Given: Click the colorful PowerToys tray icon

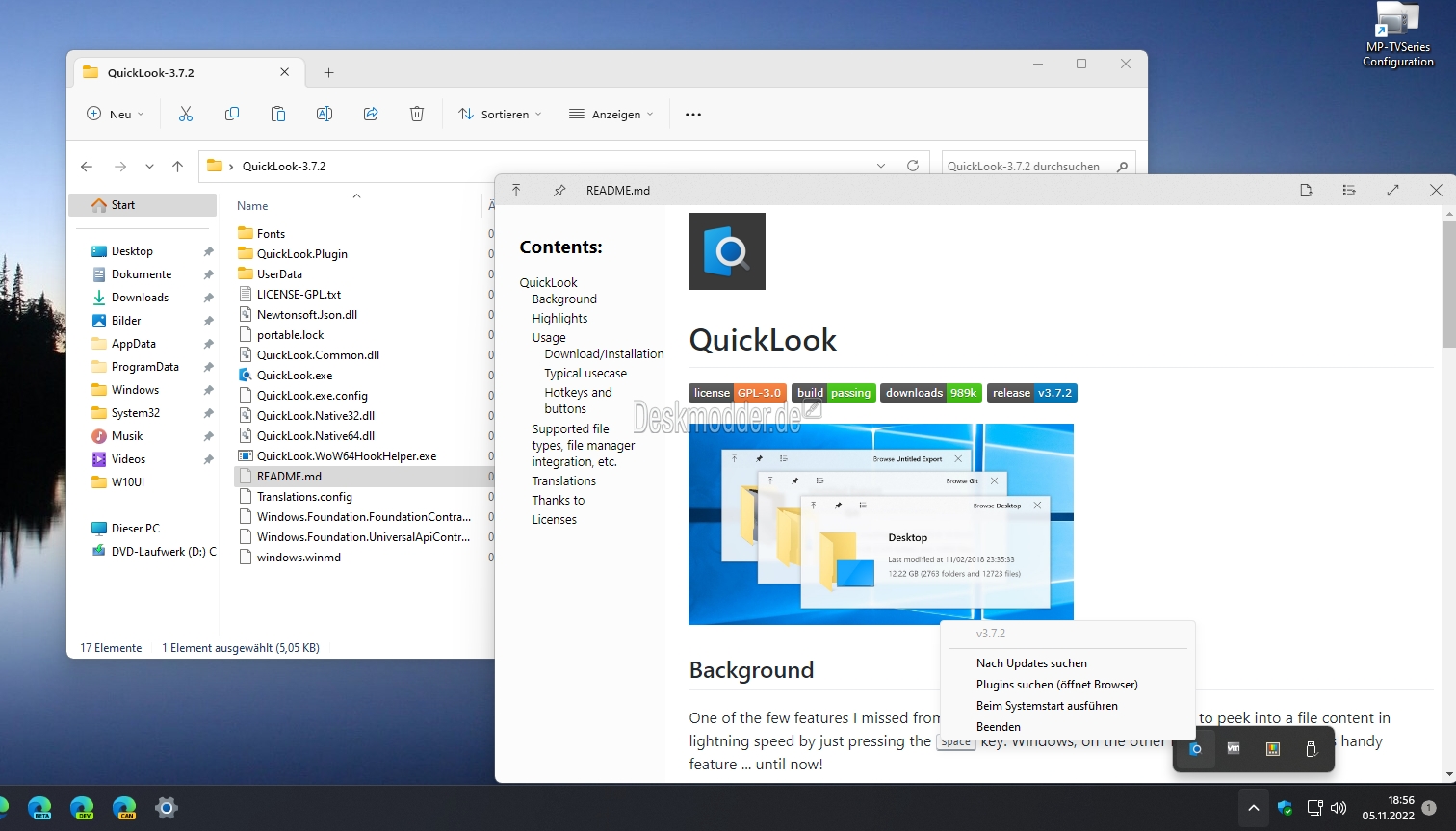Looking at the screenshot, I should [1272, 749].
